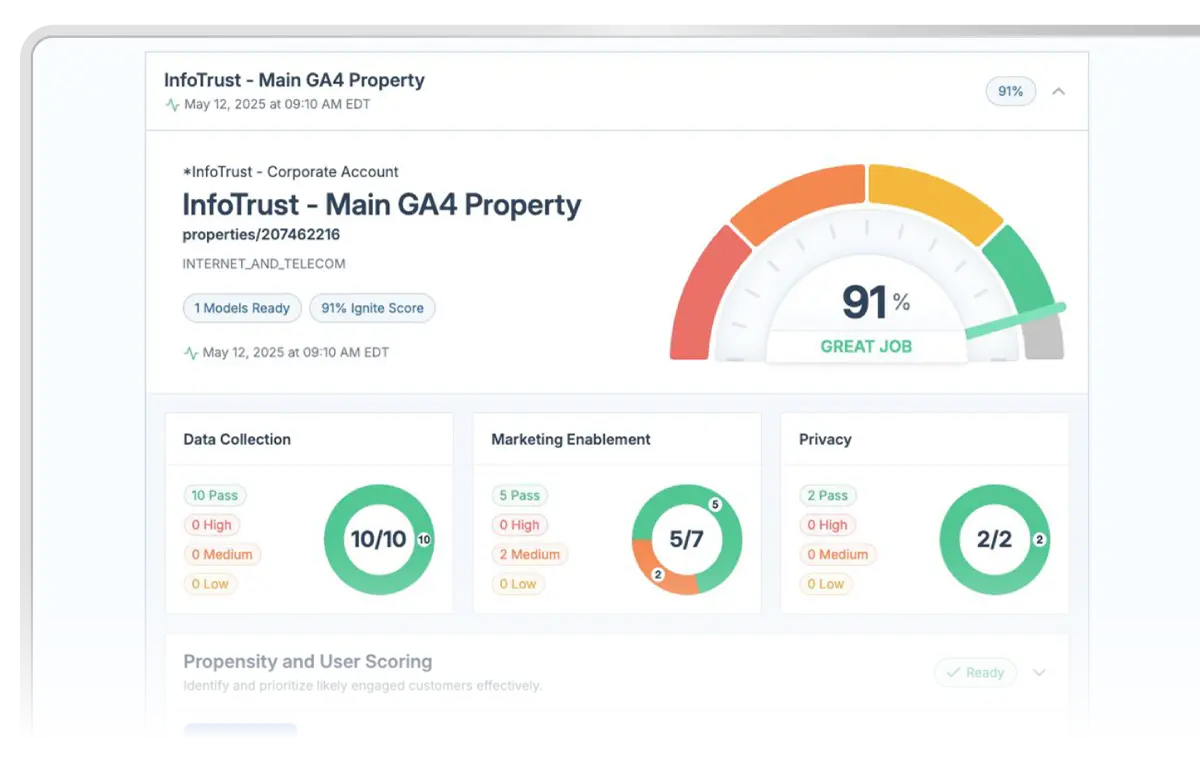Image resolution: width=1200 pixels, height=783 pixels.
Task: Click the properties/207462216 identifier text
Action: [x=261, y=235]
